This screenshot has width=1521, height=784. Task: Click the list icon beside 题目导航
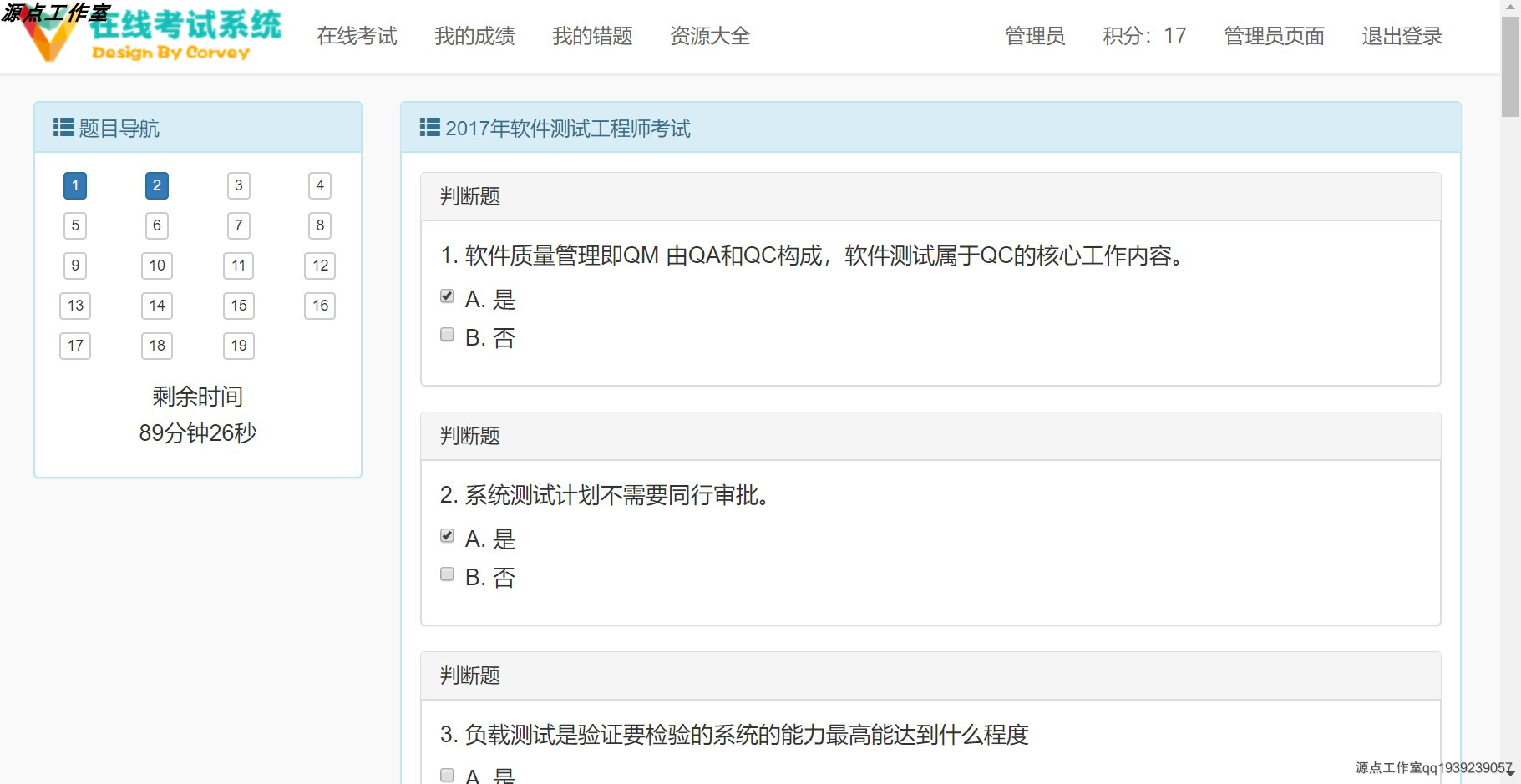63,128
